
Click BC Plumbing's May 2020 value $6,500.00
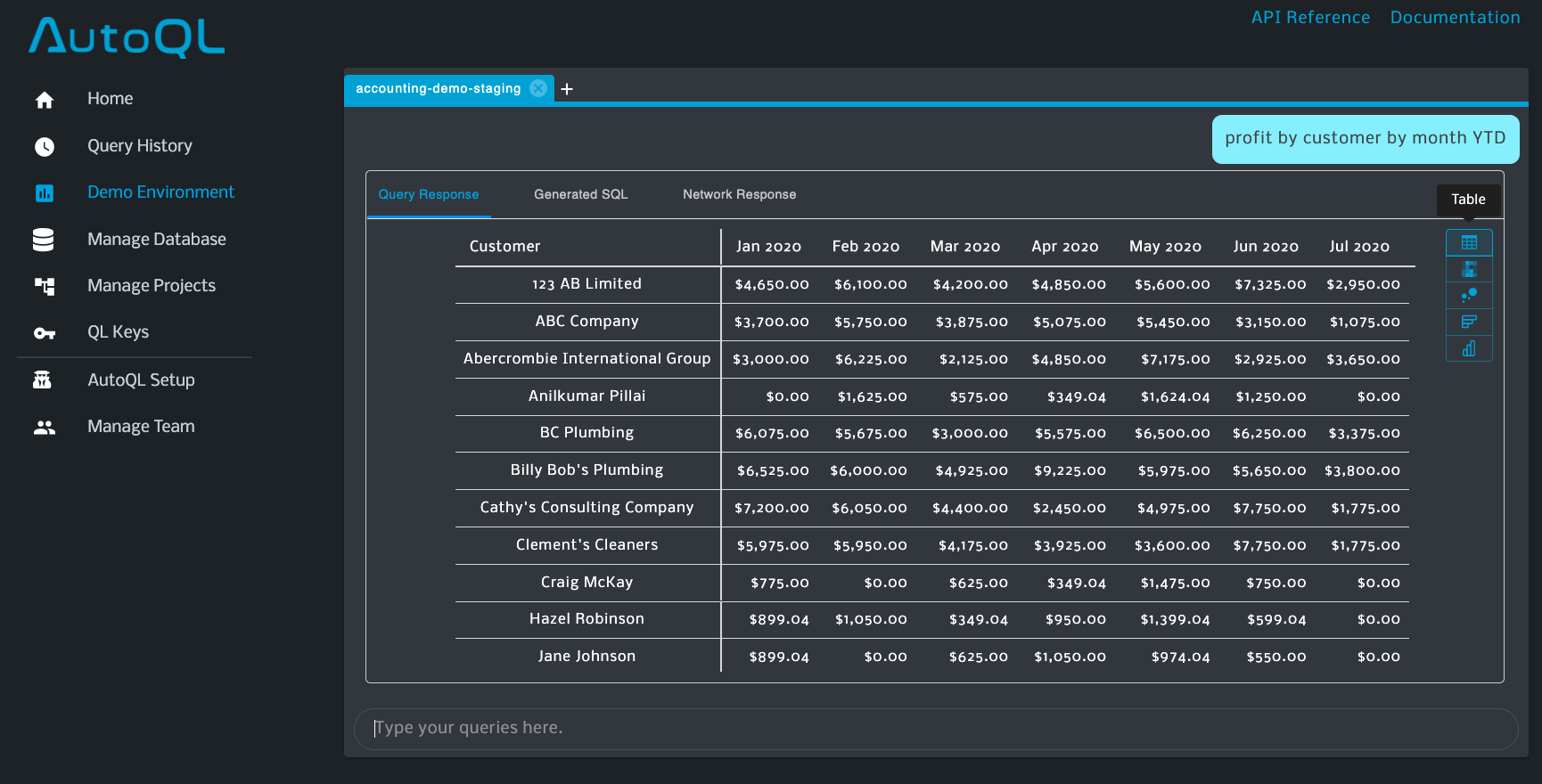[x=1172, y=433]
